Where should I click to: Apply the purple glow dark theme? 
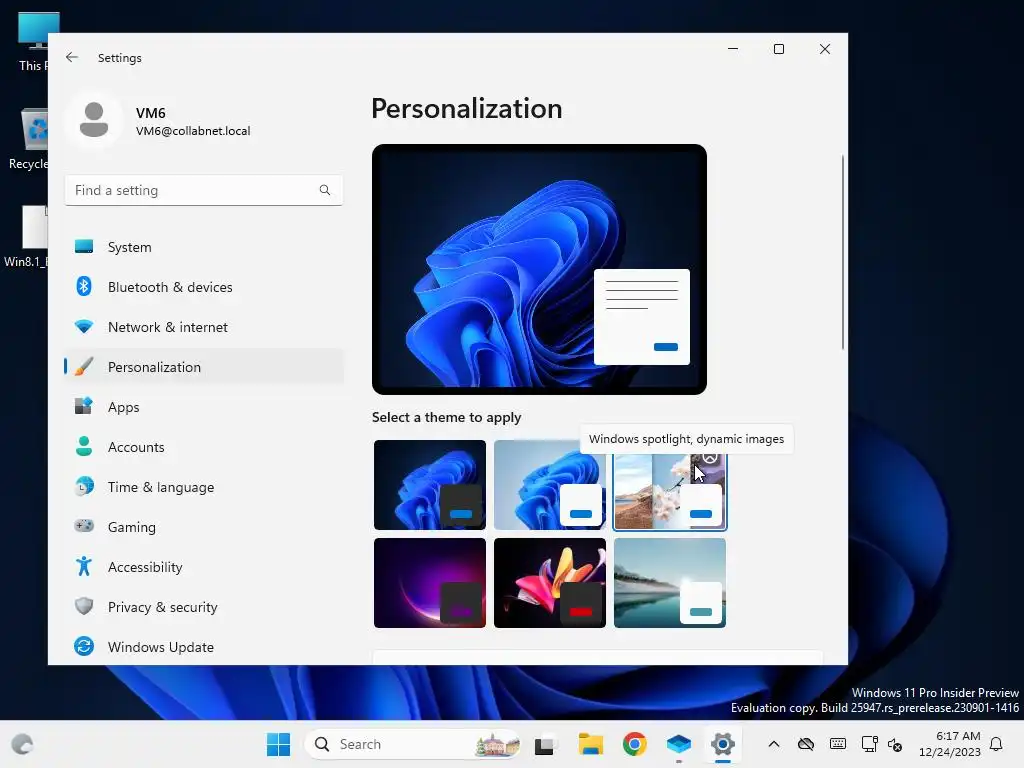pyautogui.click(x=430, y=583)
